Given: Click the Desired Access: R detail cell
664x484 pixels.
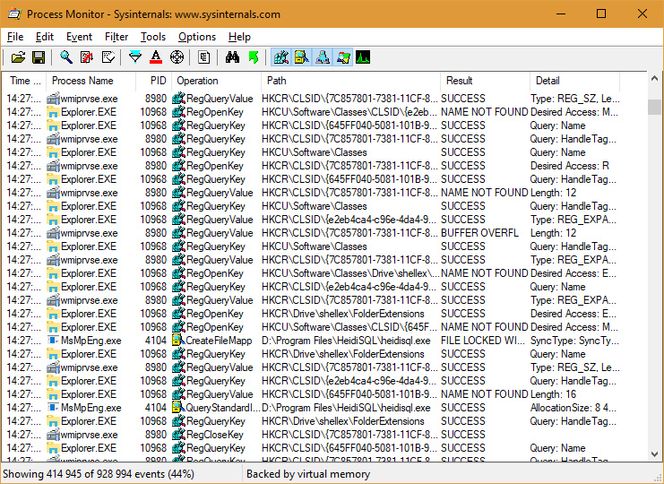Looking at the screenshot, I should pyautogui.click(x=570, y=166).
